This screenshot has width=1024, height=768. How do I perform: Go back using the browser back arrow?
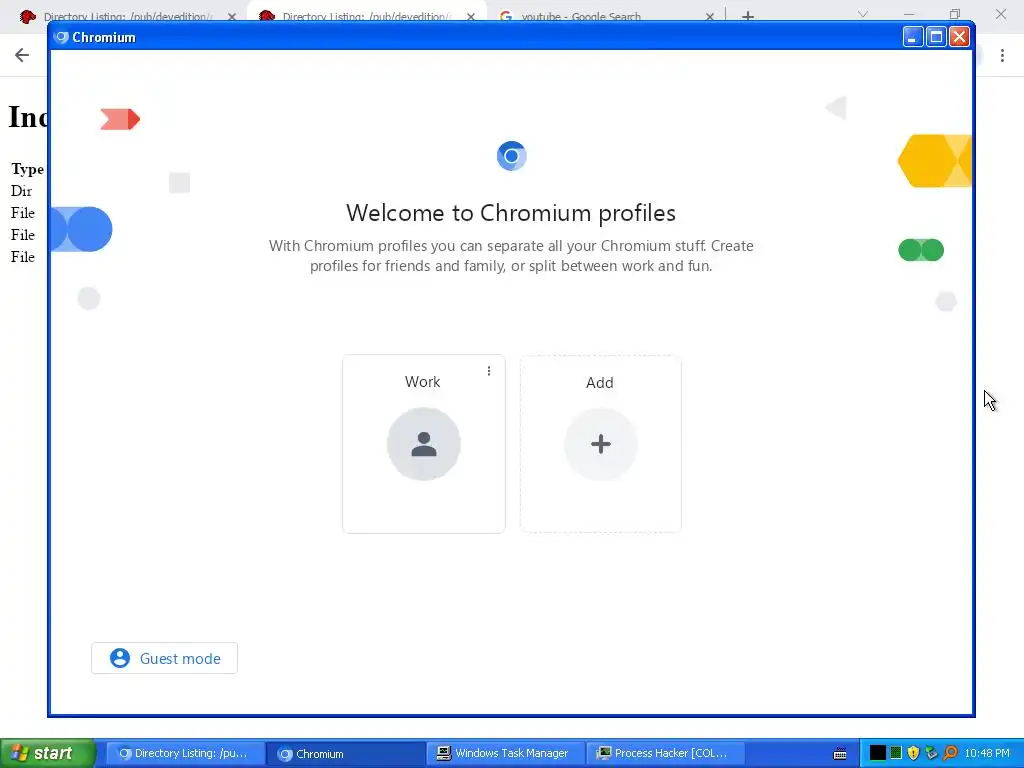point(22,55)
